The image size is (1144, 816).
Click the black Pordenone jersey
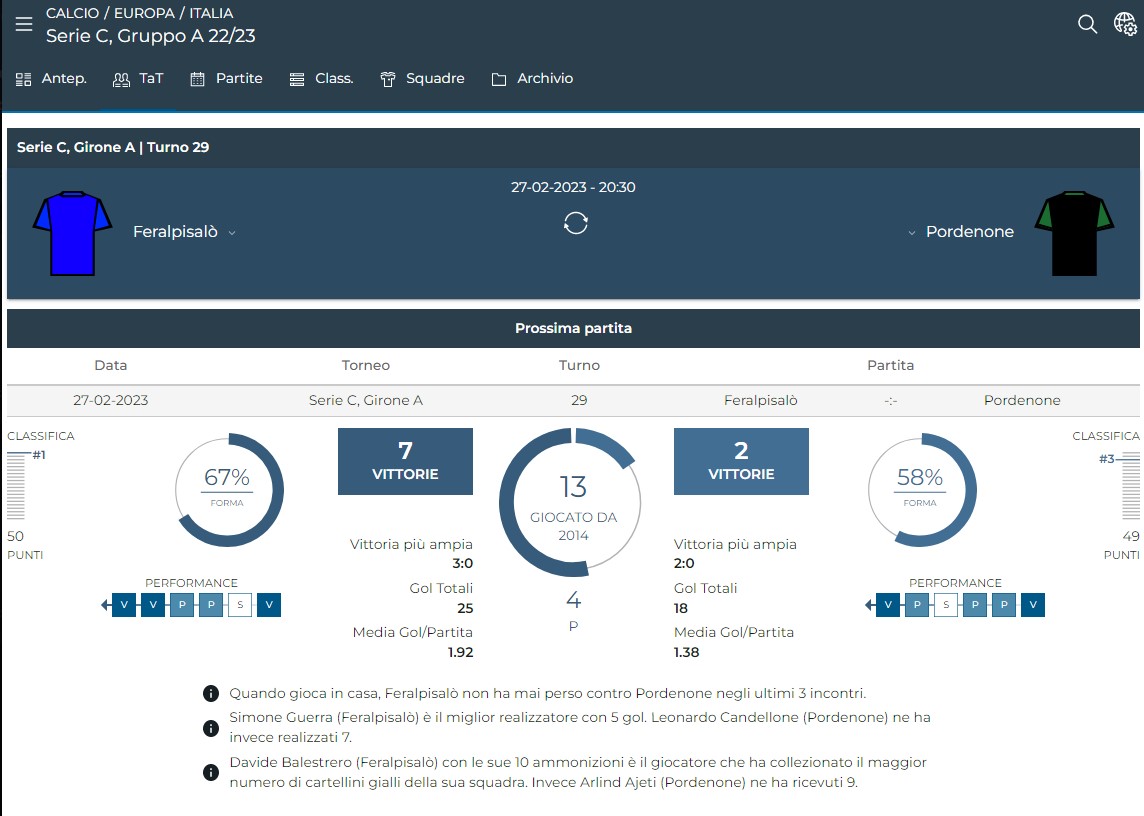coord(1075,233)
